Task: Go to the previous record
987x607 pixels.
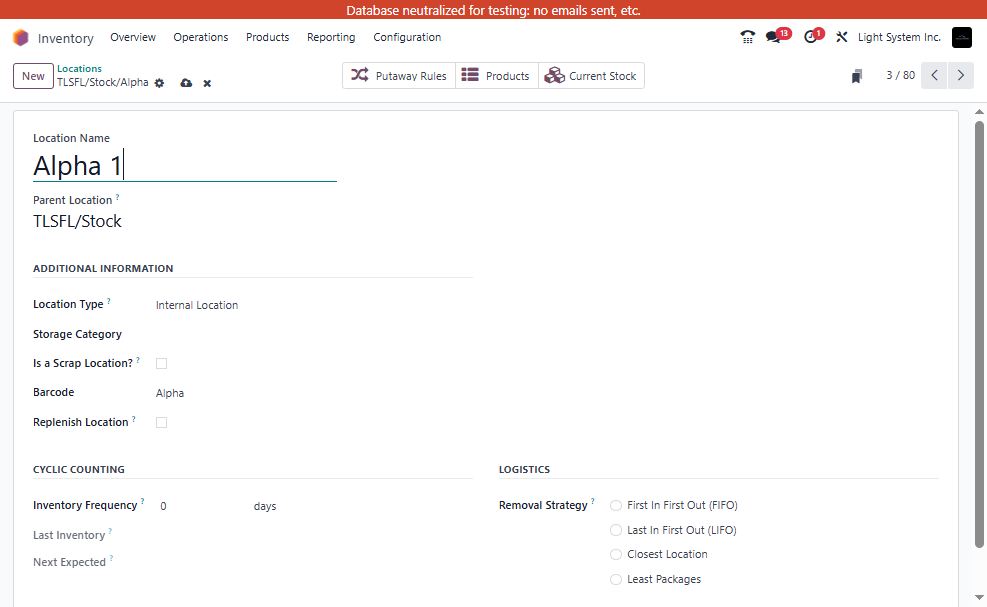Action: click(x=934, y=76)
